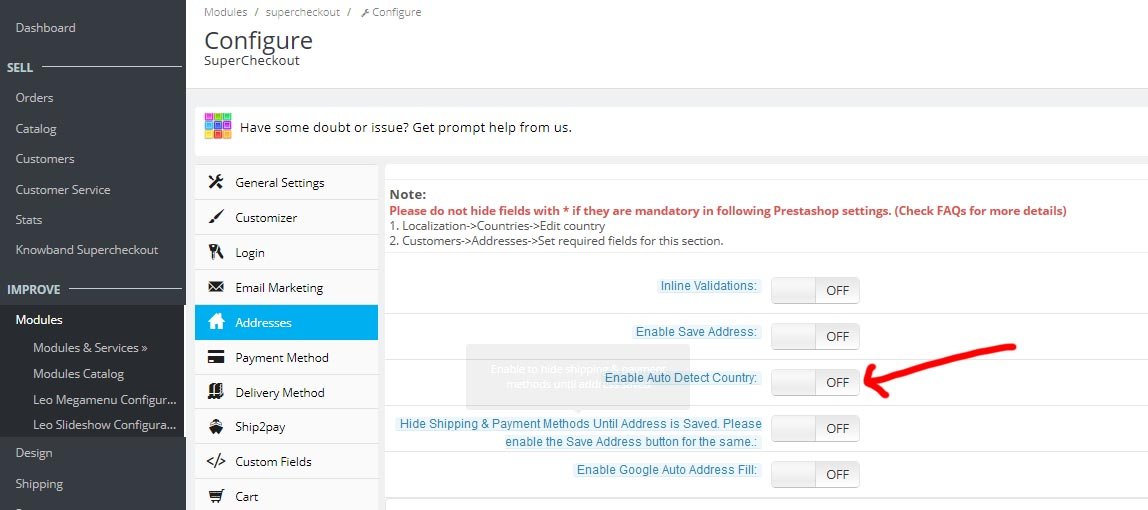Click the General Settings wrench icon

pos(215,183)
